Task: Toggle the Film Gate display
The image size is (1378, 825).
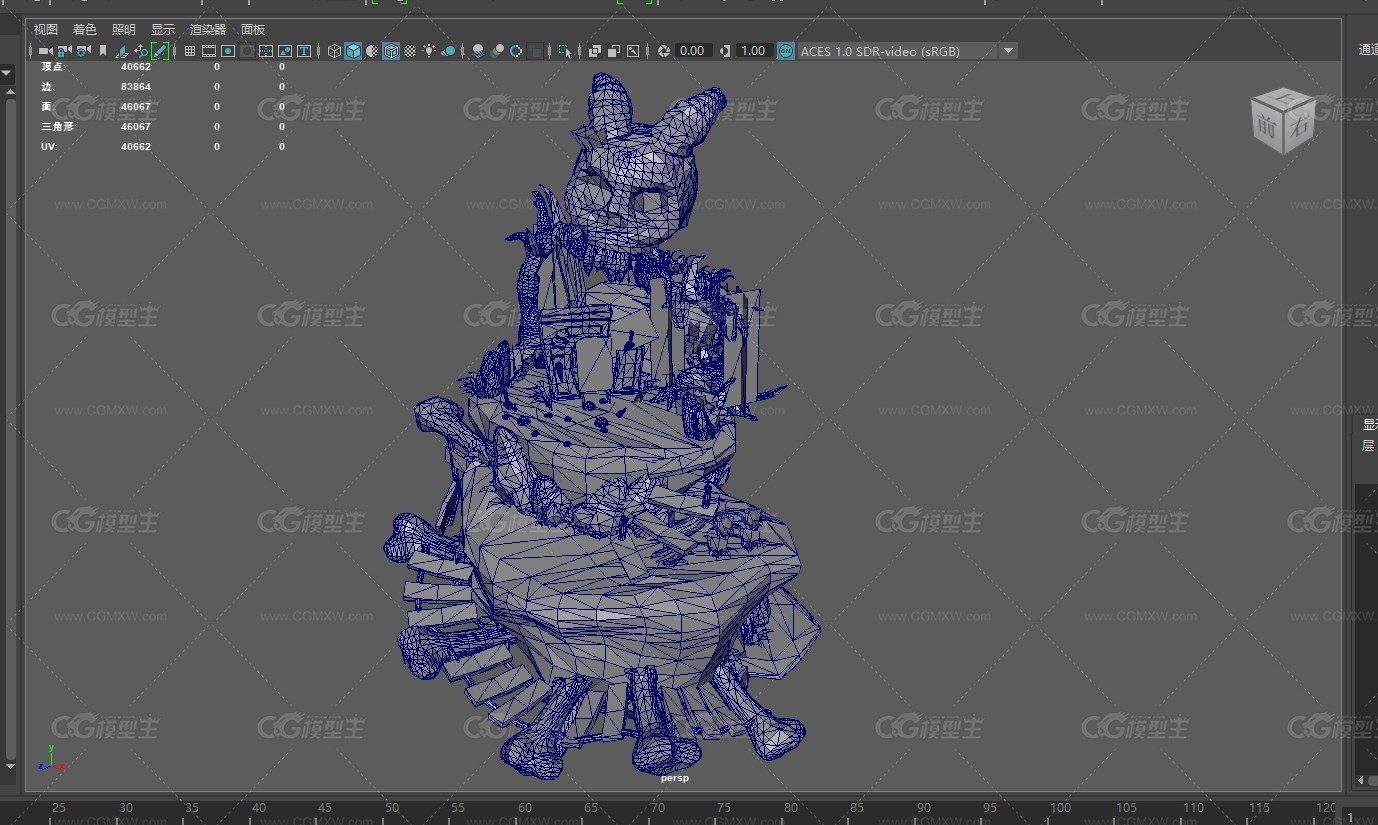Action: pos(209,51)
